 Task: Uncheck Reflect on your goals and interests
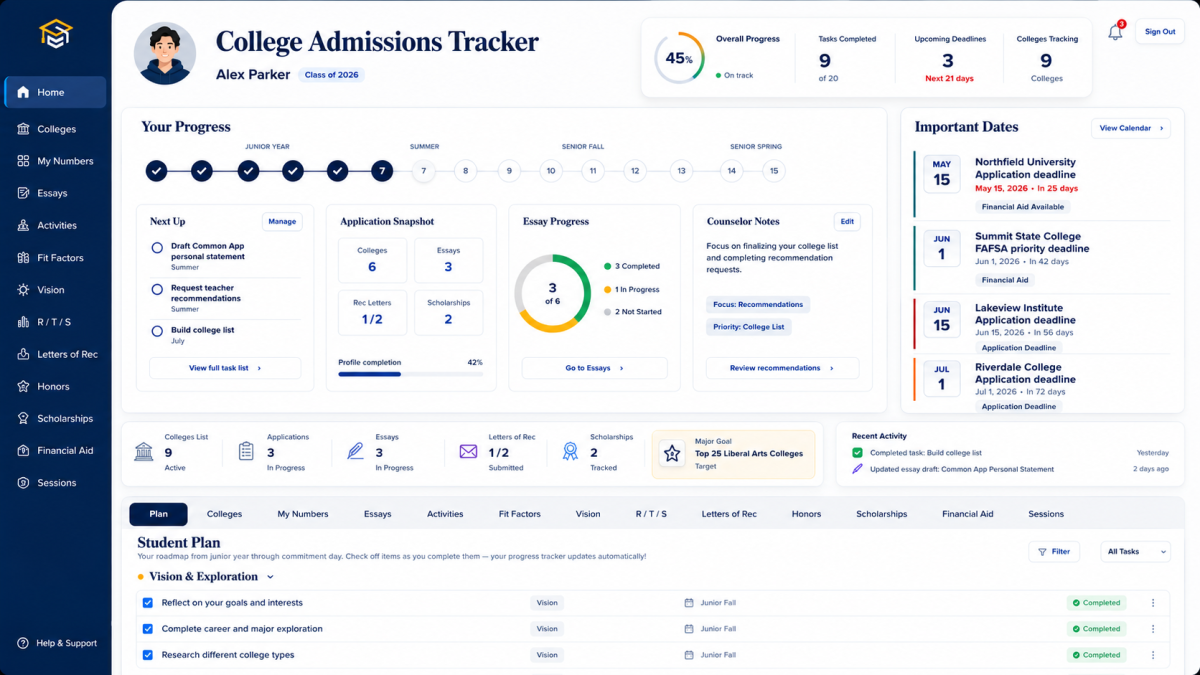click(148, 603)
